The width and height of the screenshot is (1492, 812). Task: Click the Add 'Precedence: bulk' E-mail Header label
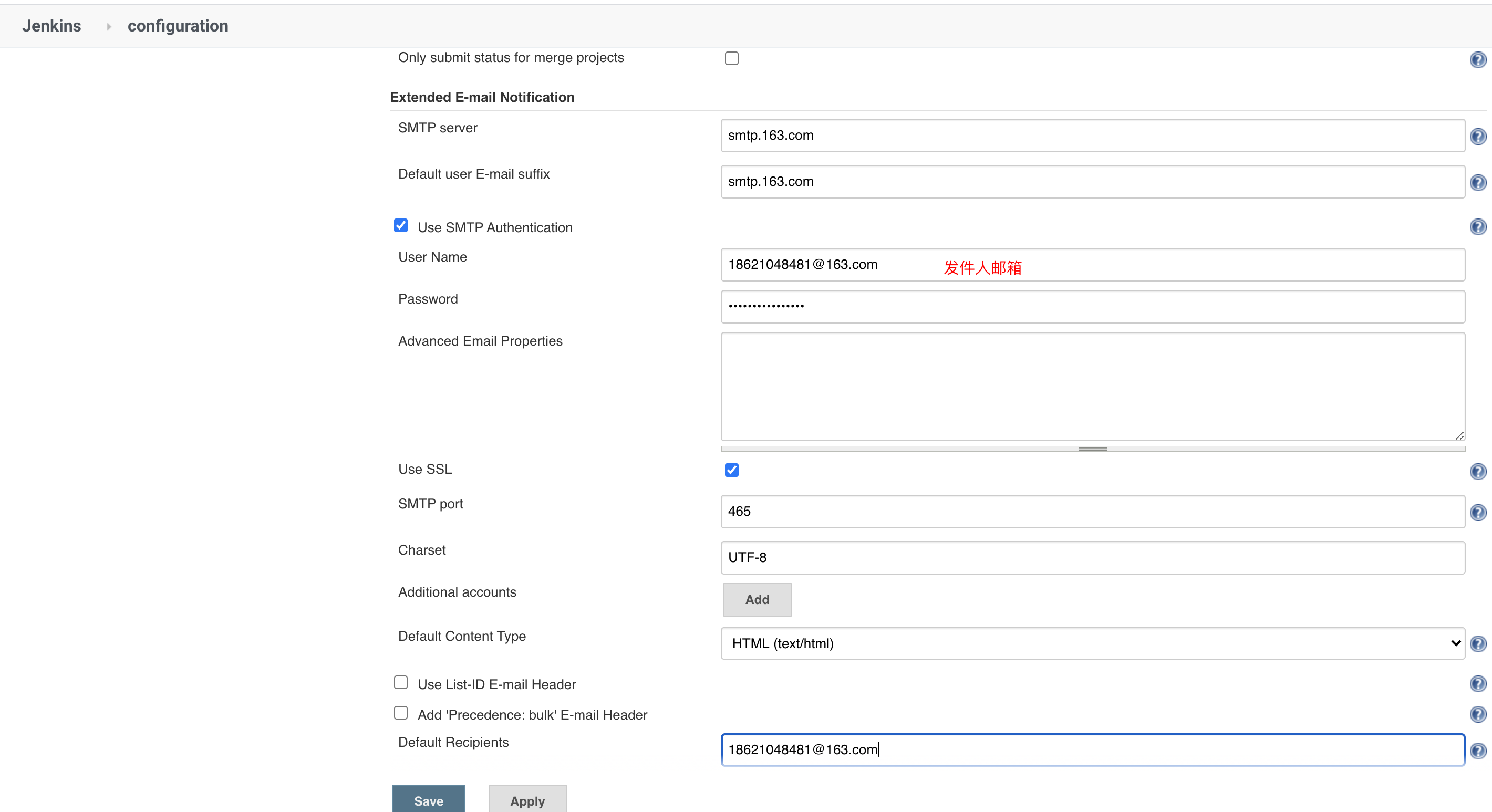(x=532, y=715)
